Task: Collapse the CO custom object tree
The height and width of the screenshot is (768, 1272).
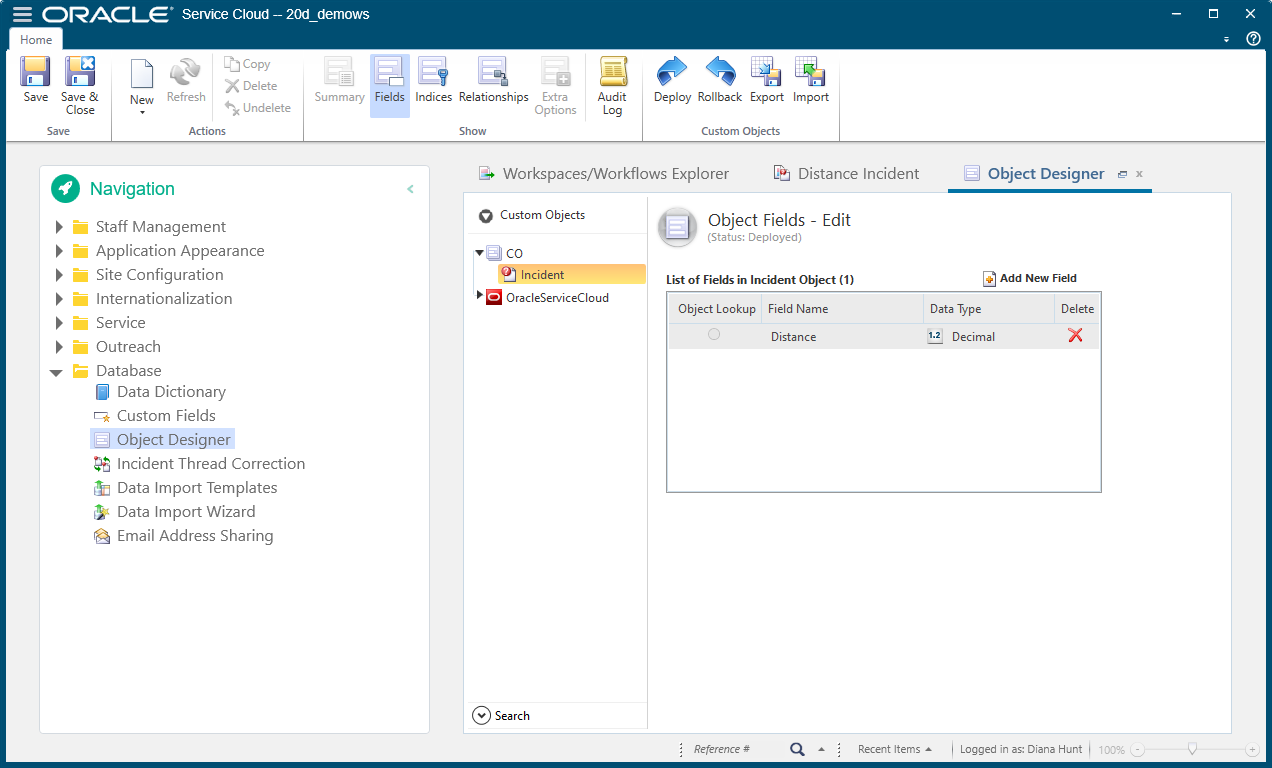Action: [479, 252]
